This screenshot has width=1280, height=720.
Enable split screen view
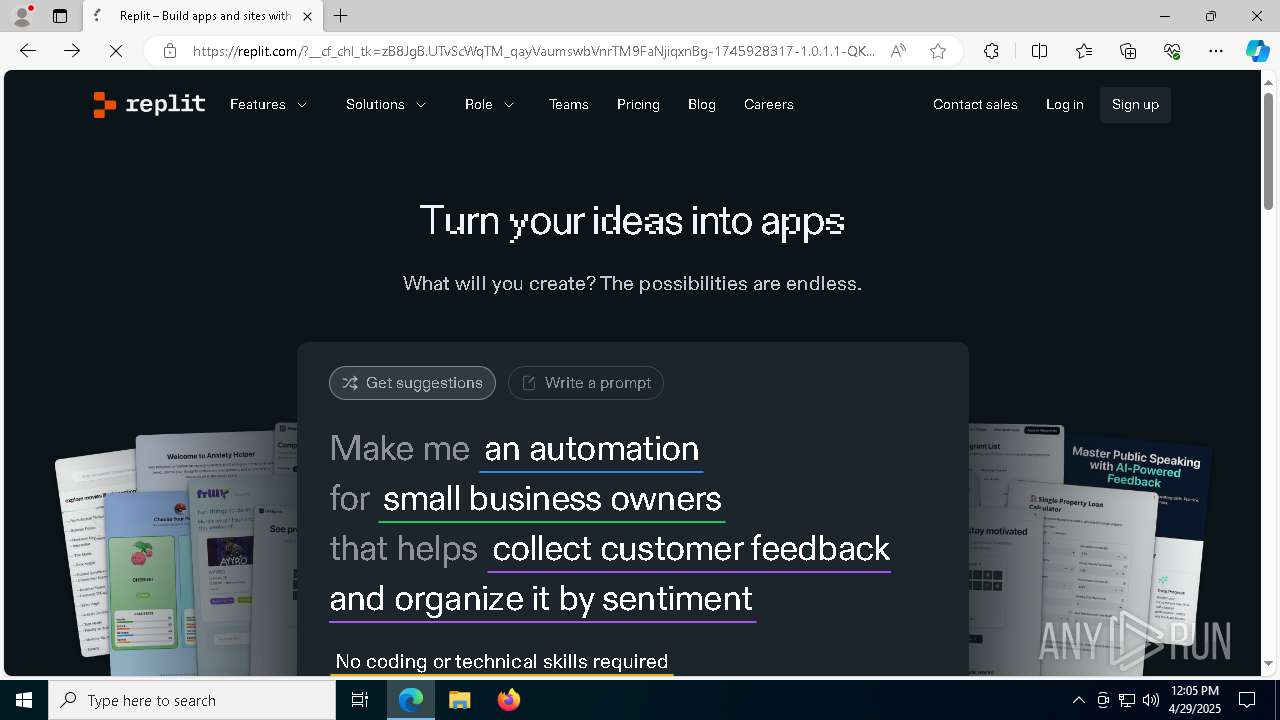coord(1039,51)
